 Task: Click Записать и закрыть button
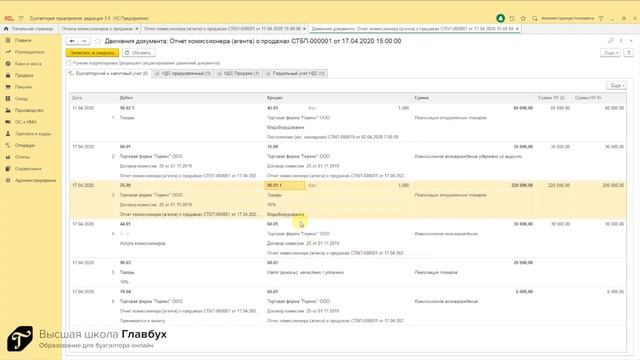92,53
